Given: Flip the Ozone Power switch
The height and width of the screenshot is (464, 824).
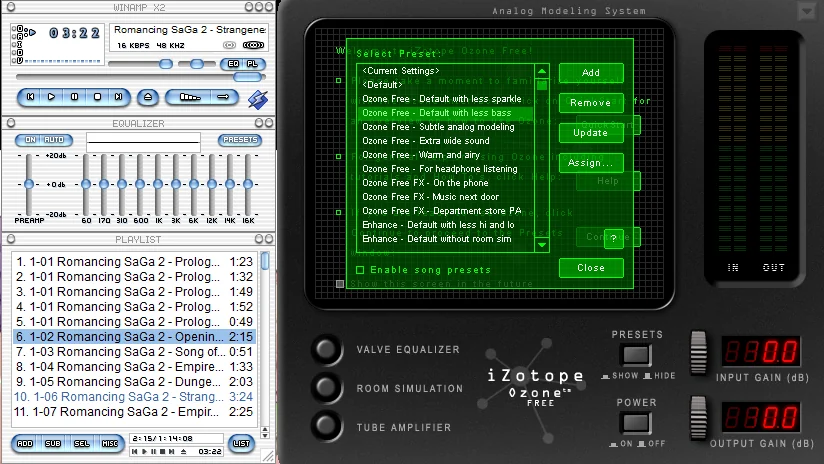Looking at the screenshot, I should (x=637, y=424).
